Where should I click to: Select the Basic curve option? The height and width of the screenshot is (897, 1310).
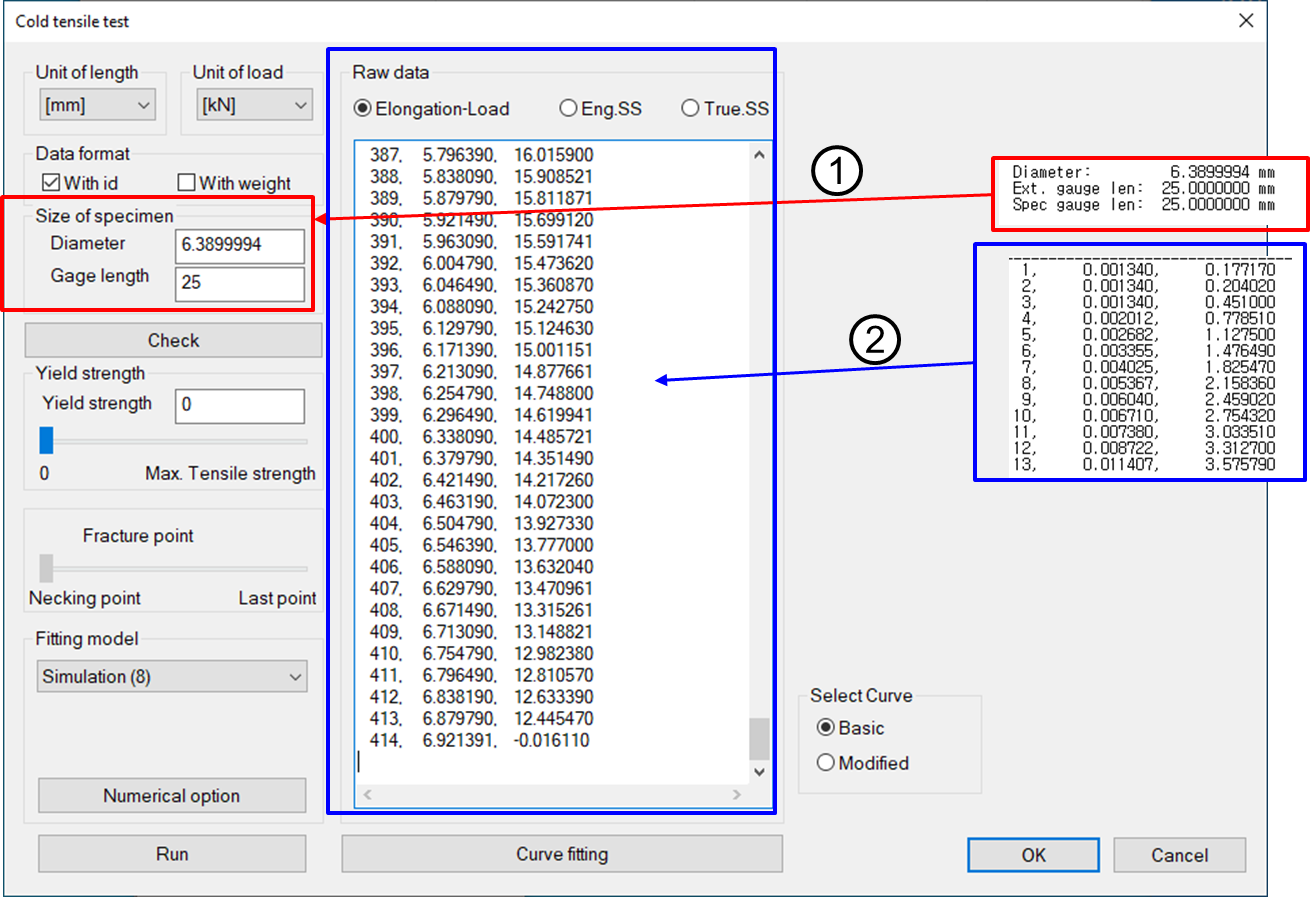click(x=826, y=728)
